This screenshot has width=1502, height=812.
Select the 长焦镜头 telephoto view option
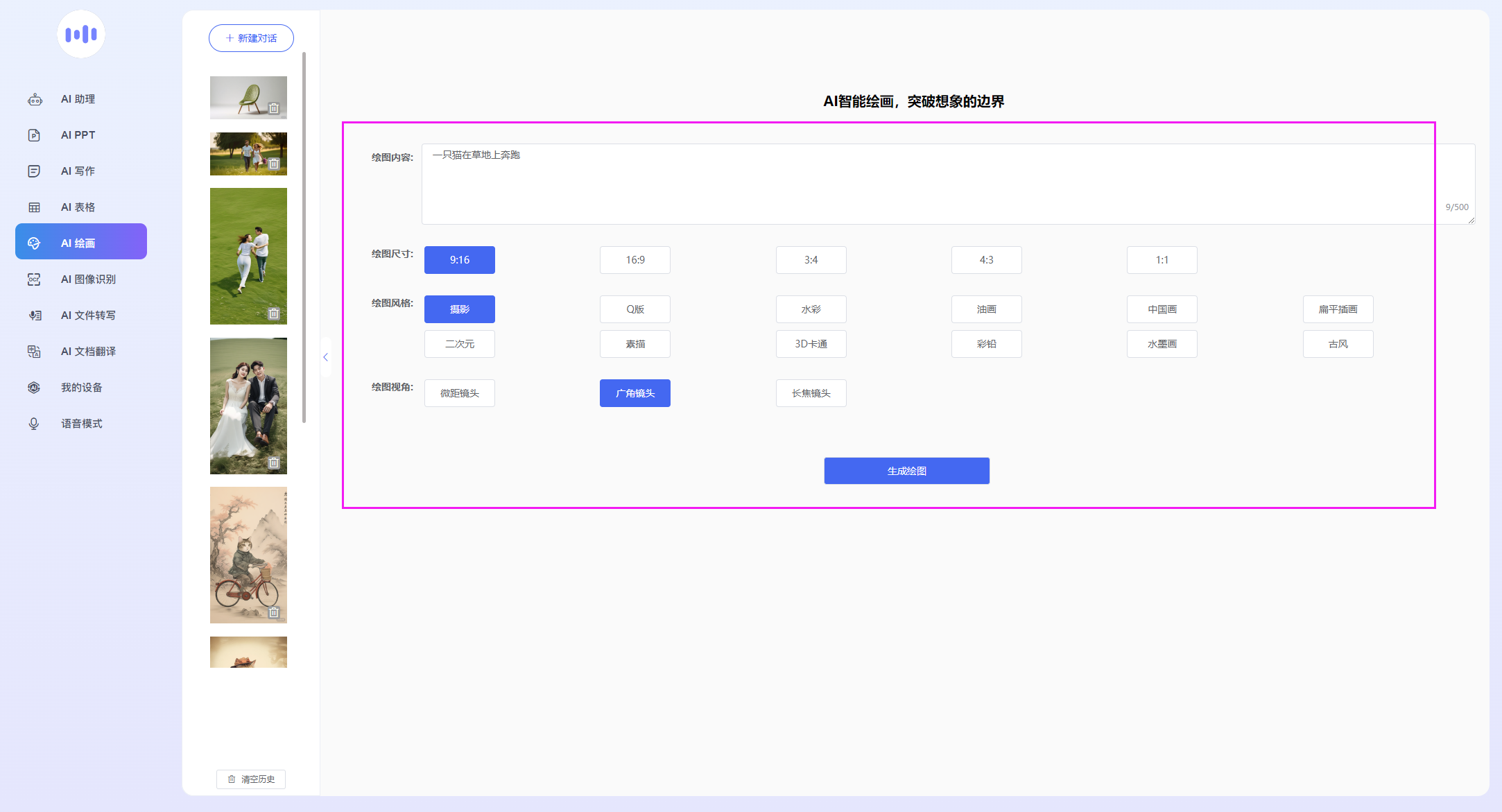pyautogui.click(x=811, y=393)
